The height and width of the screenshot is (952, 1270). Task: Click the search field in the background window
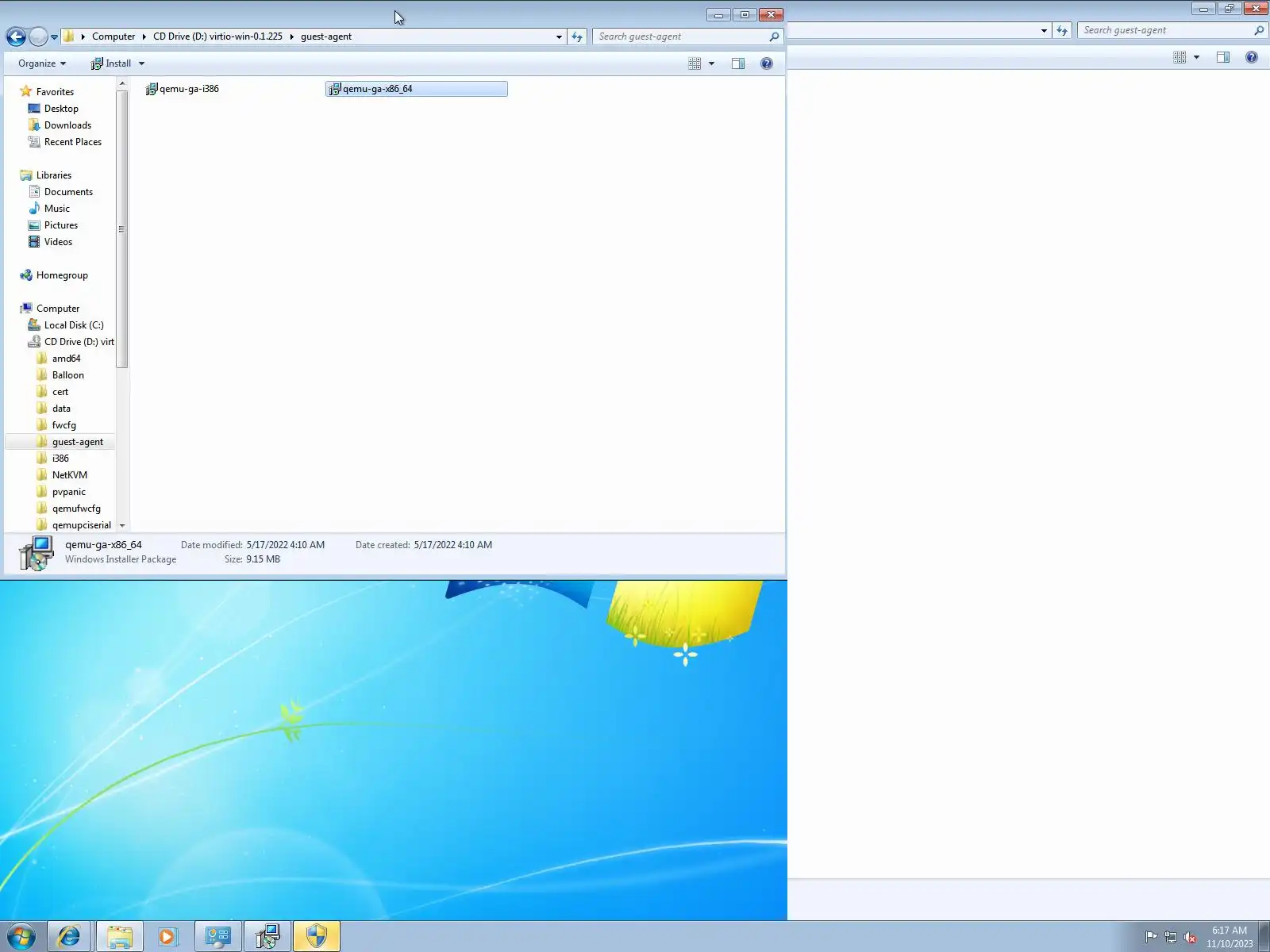point(1172,30)
